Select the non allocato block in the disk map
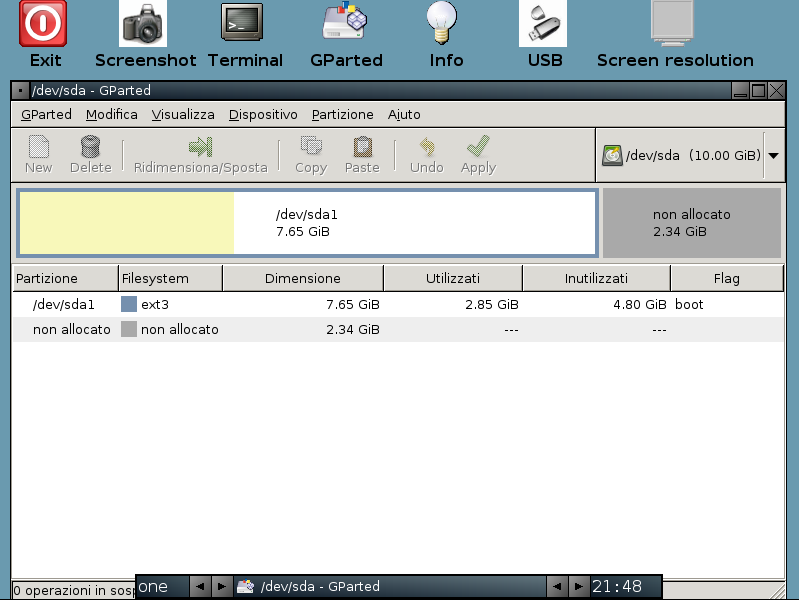 (x=692, y=223)
